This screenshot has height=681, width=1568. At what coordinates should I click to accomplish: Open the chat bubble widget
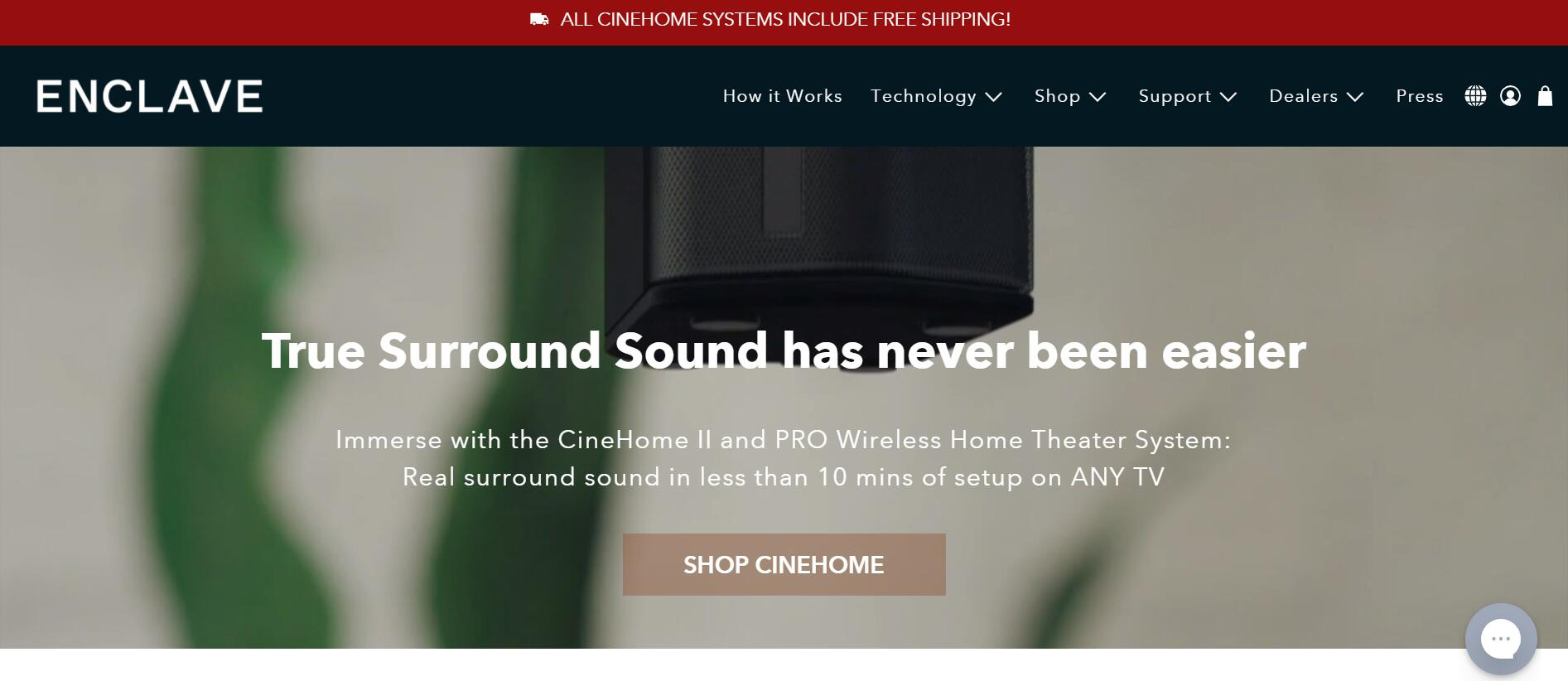pos(1501,639)
